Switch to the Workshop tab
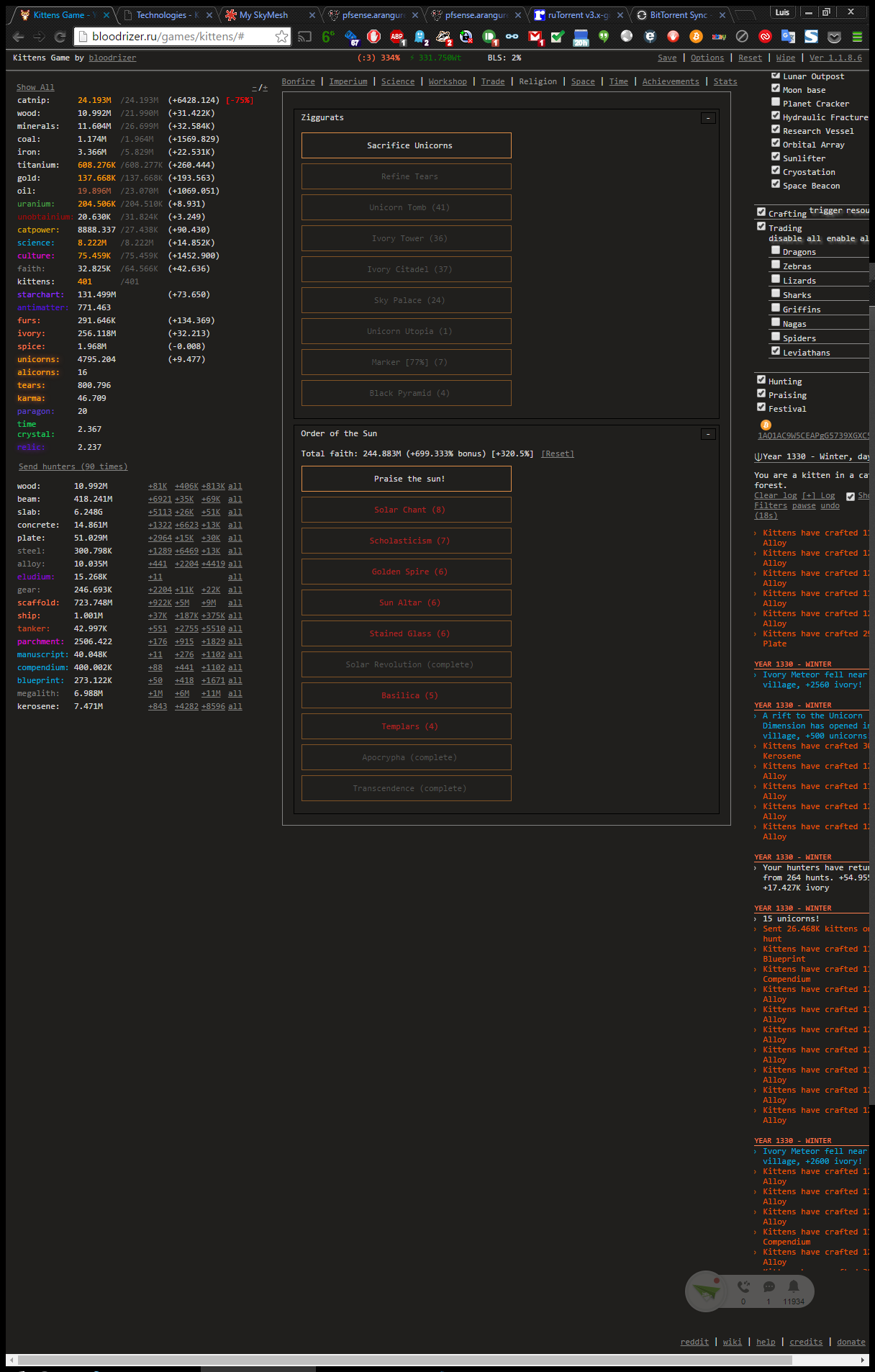 448,81
